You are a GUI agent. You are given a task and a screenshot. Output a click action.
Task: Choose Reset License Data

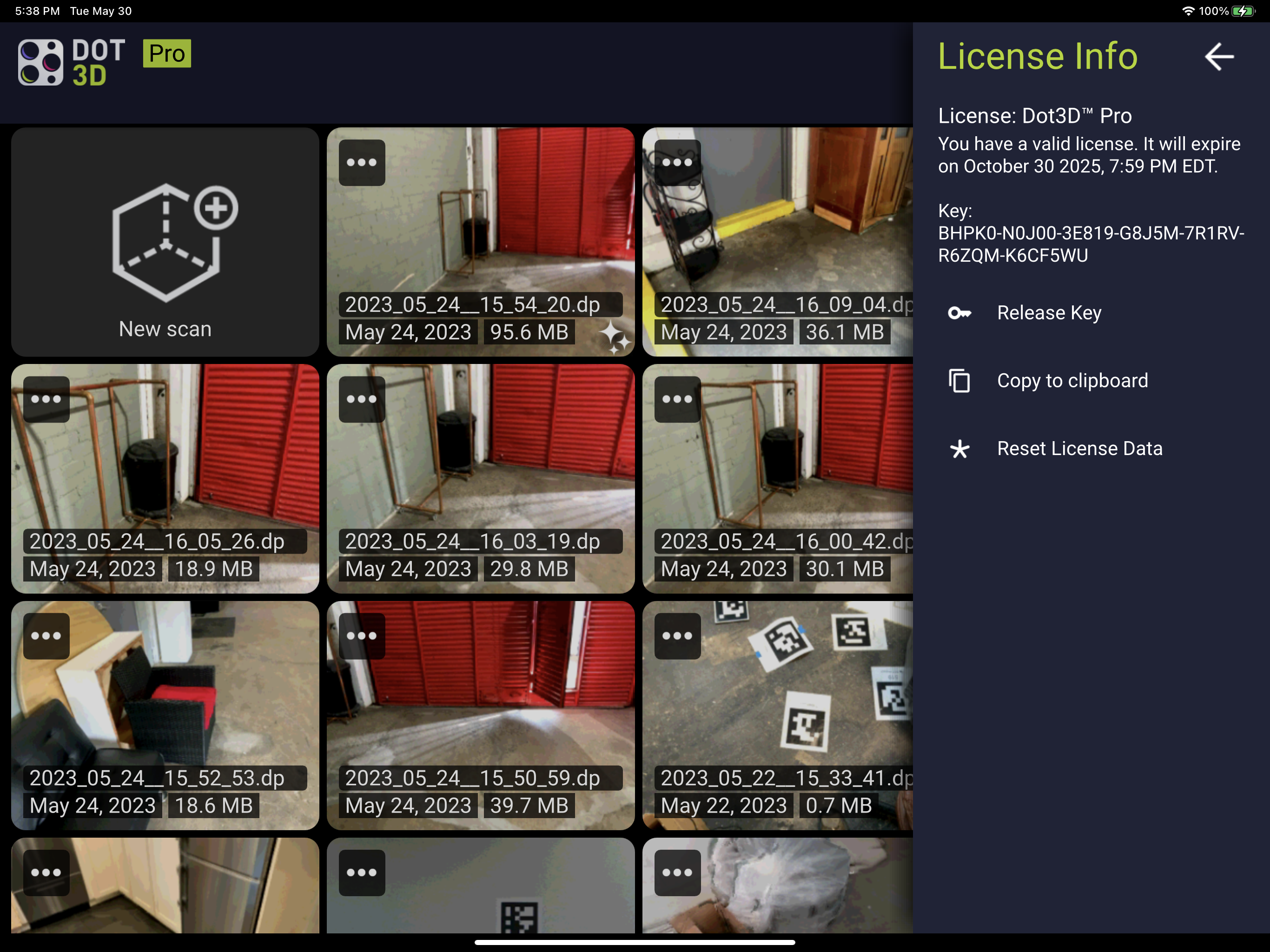pyautogui.click(x=1079, y=449)
